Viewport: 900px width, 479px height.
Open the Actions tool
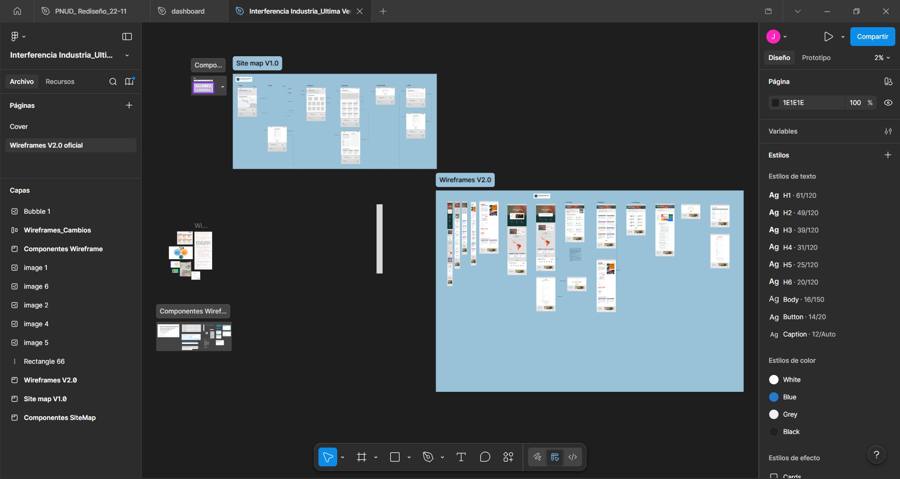[x=508, y=457]
